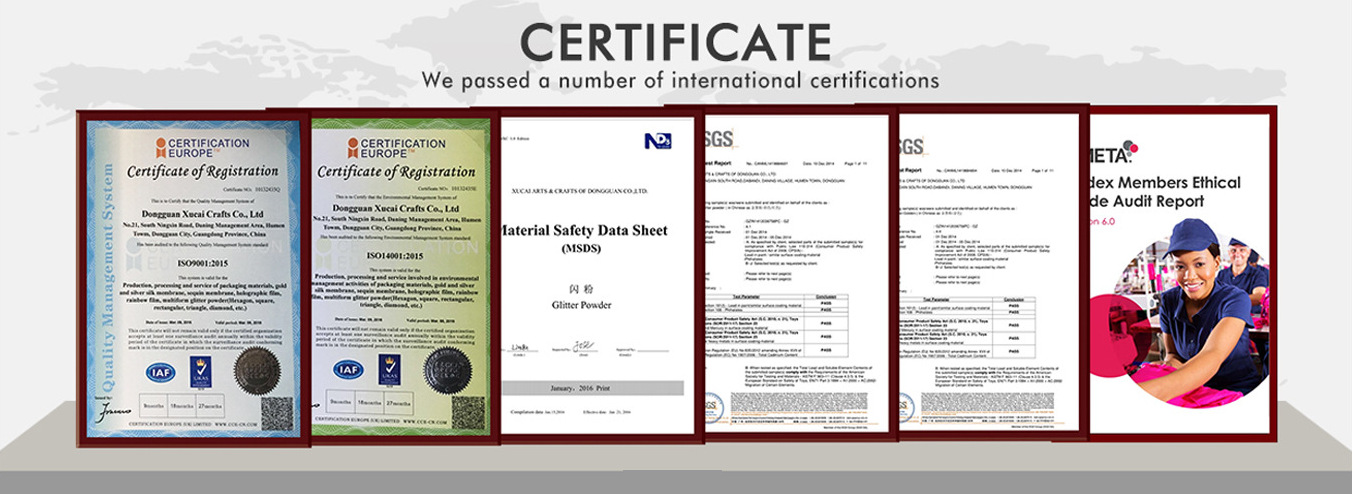Click the IAF badge on the ISO9001 certificate

160,372
